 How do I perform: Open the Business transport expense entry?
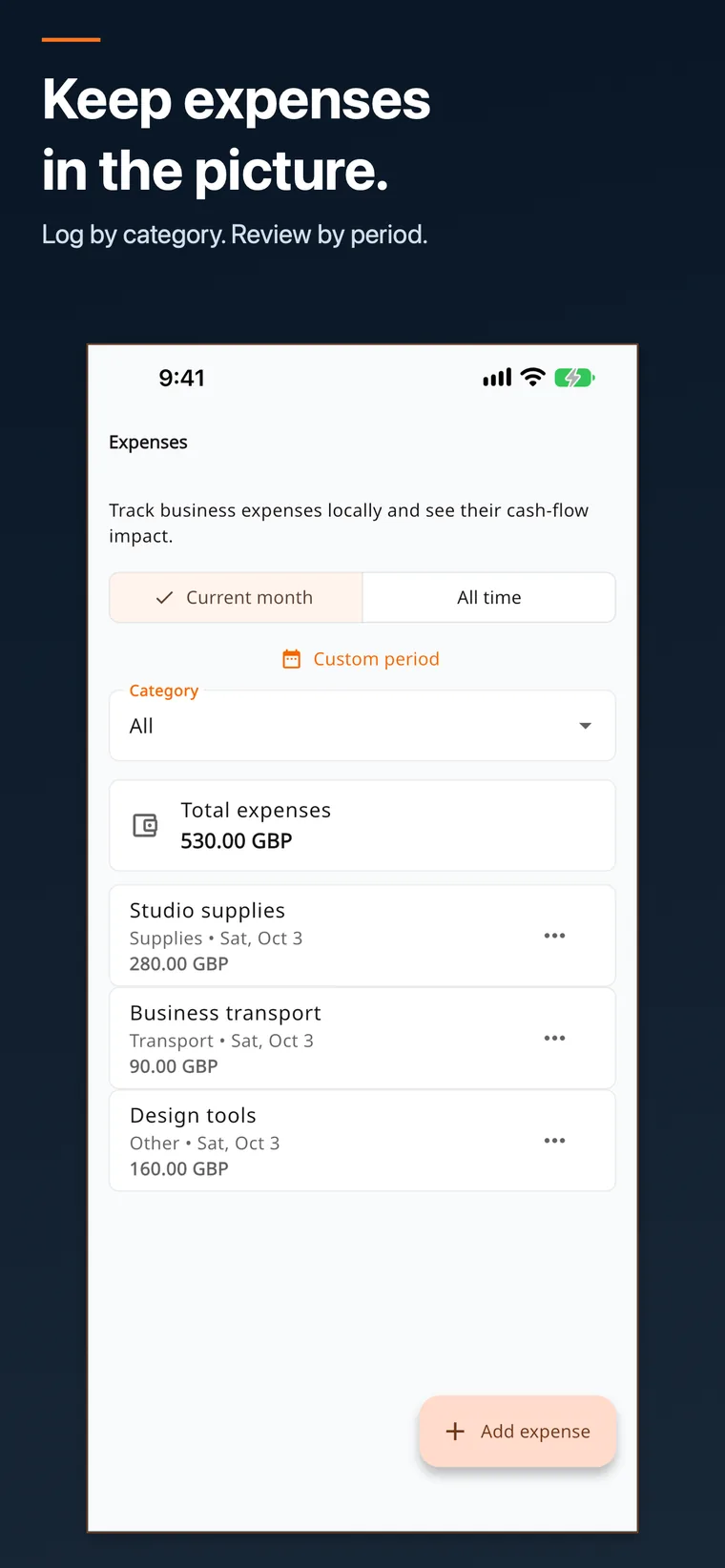coord(362,1038)
